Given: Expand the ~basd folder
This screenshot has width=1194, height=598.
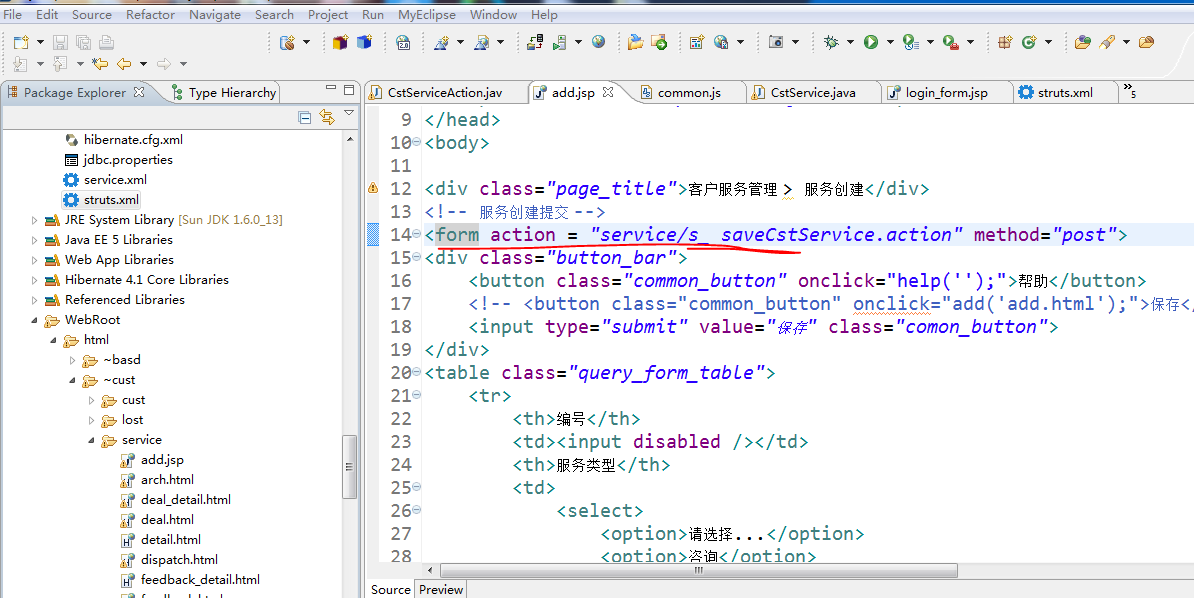Looking at the screenshot, I should pos(72,360).
